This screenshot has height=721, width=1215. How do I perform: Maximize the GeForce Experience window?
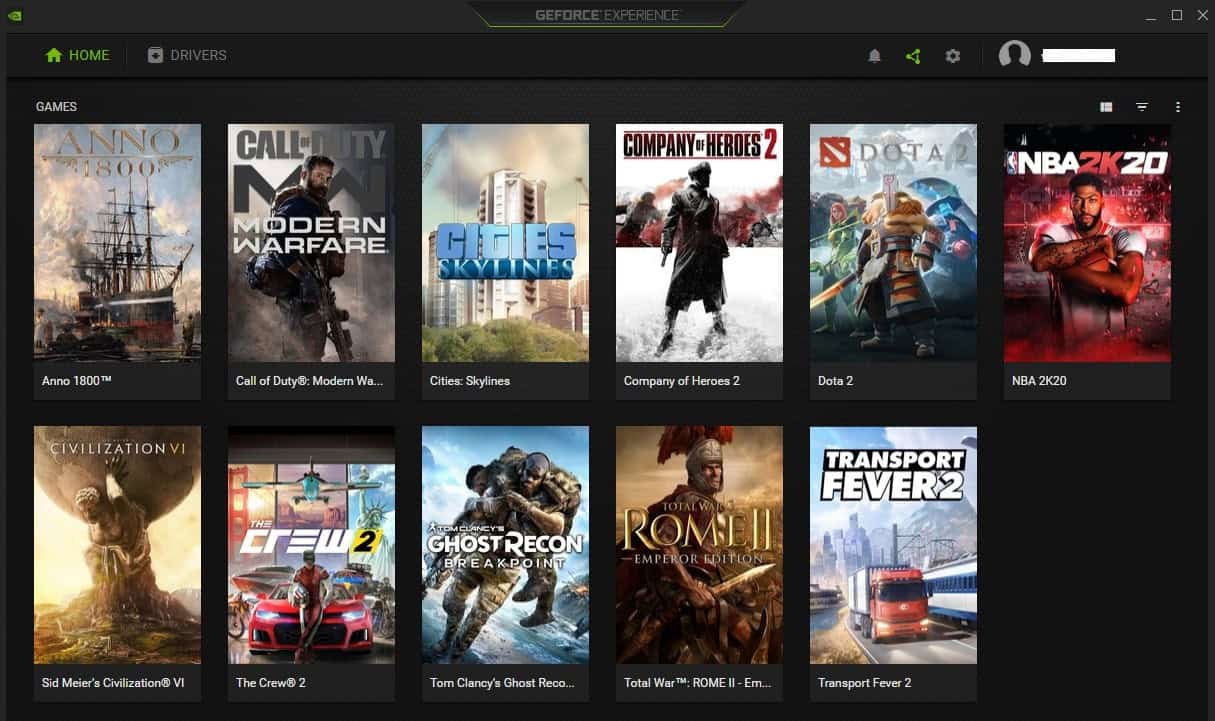pyautogui.click(x=1177, y=15)
